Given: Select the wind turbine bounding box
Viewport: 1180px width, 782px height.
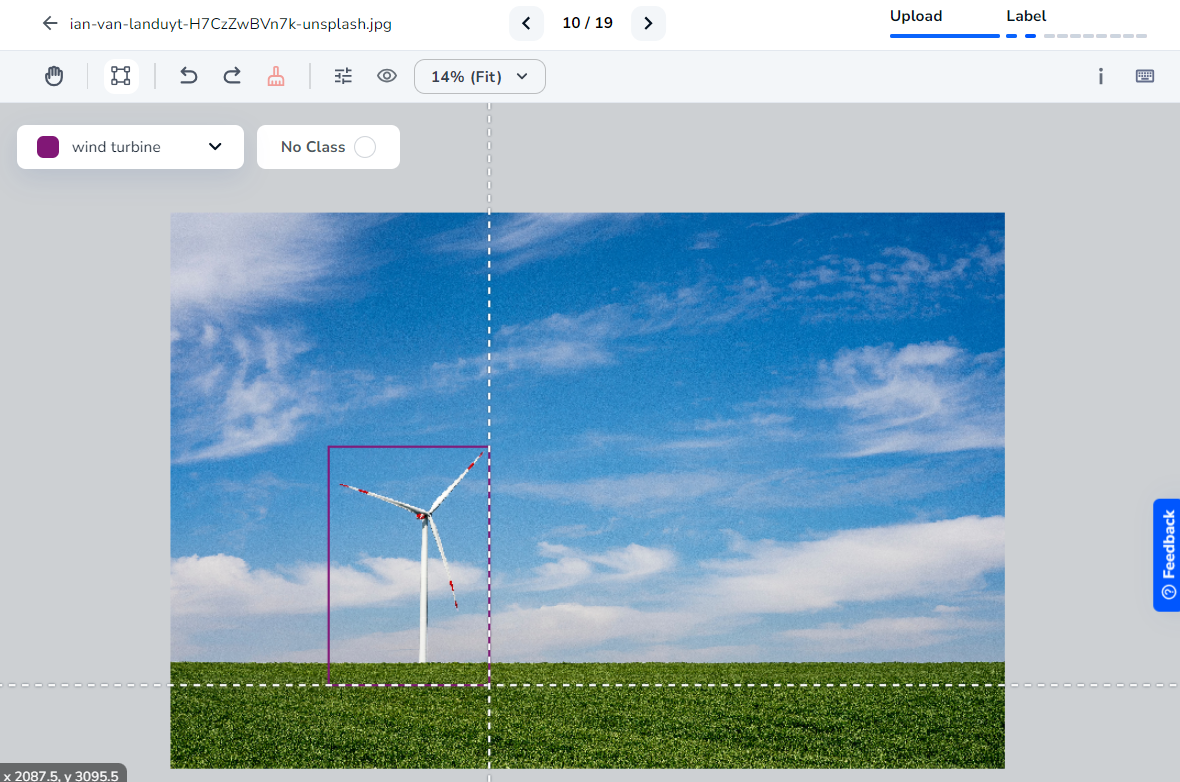Looking at the screenshot, I should [409, 566].
